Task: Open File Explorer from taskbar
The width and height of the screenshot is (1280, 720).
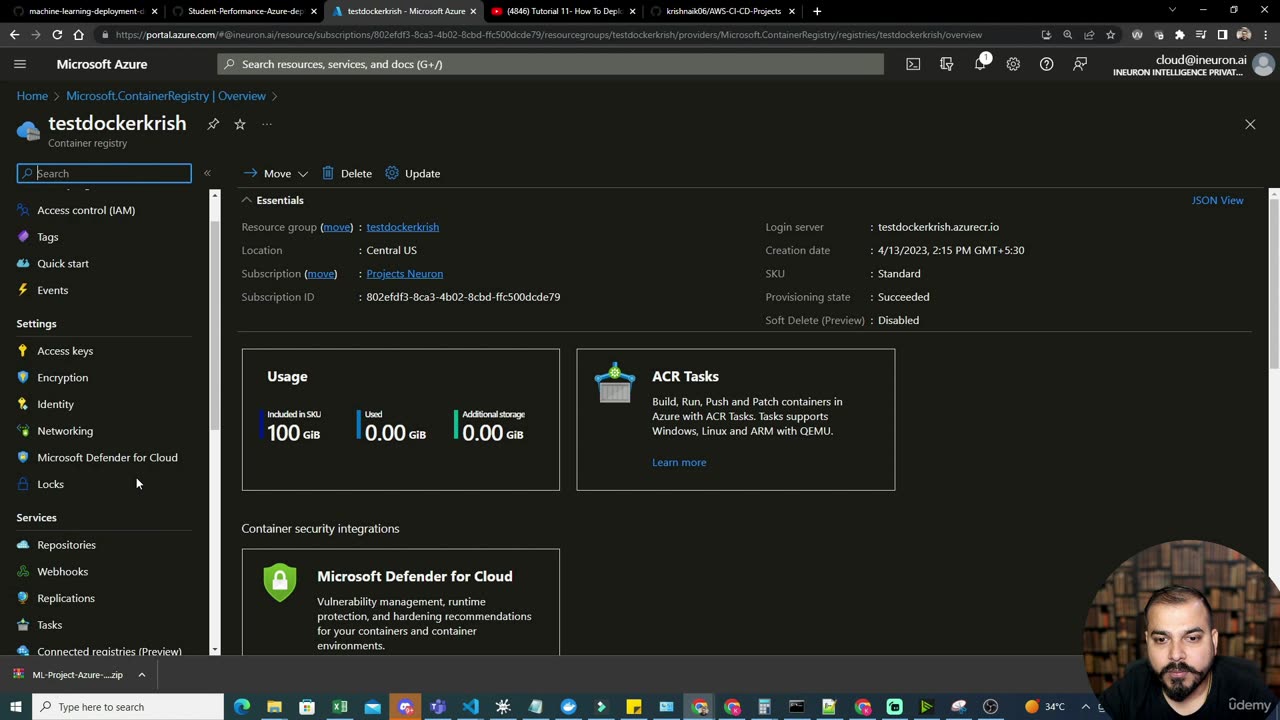Action: tap(274, 707)
